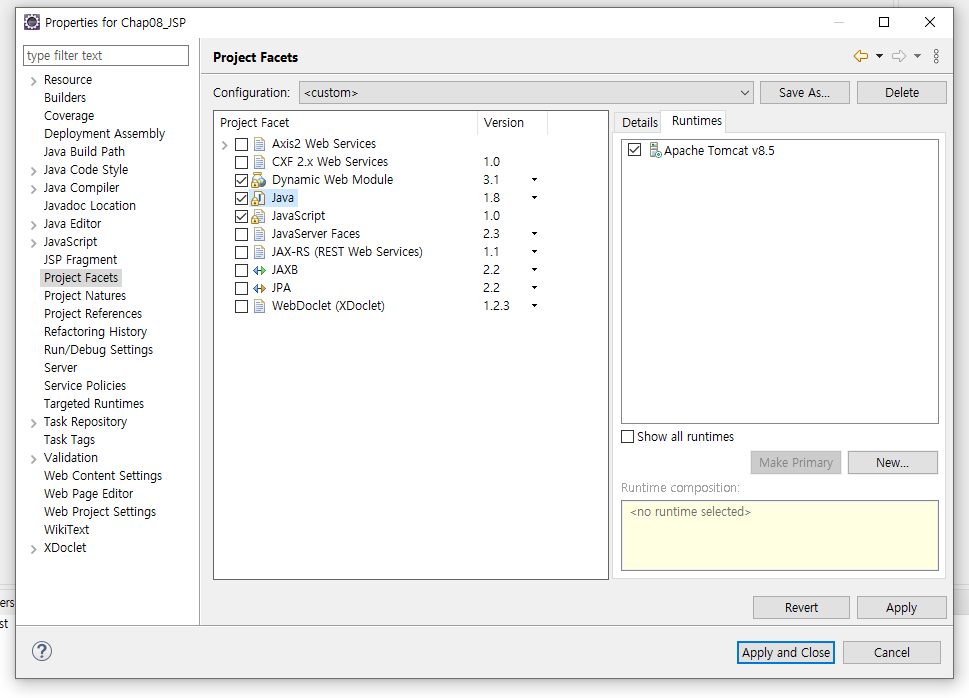Click the JAXB facet icon

click(x=260, y=270)
